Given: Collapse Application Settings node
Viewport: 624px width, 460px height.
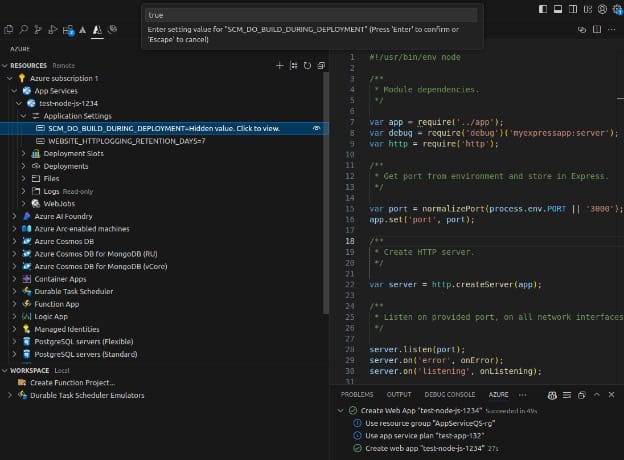Looking at the screenshot, I should pos(23,116).
